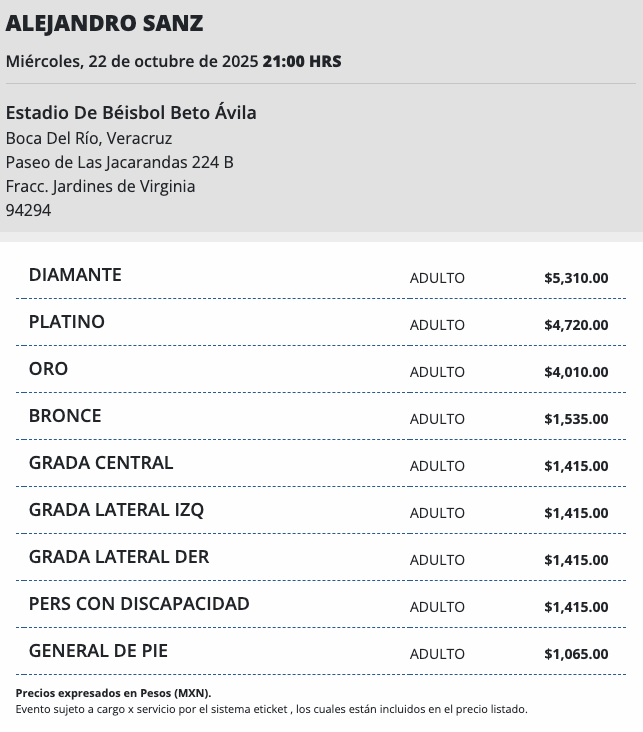Choose the BRONCE ticket section
This screenshot has height=732, width=643.
pos(65,416)
